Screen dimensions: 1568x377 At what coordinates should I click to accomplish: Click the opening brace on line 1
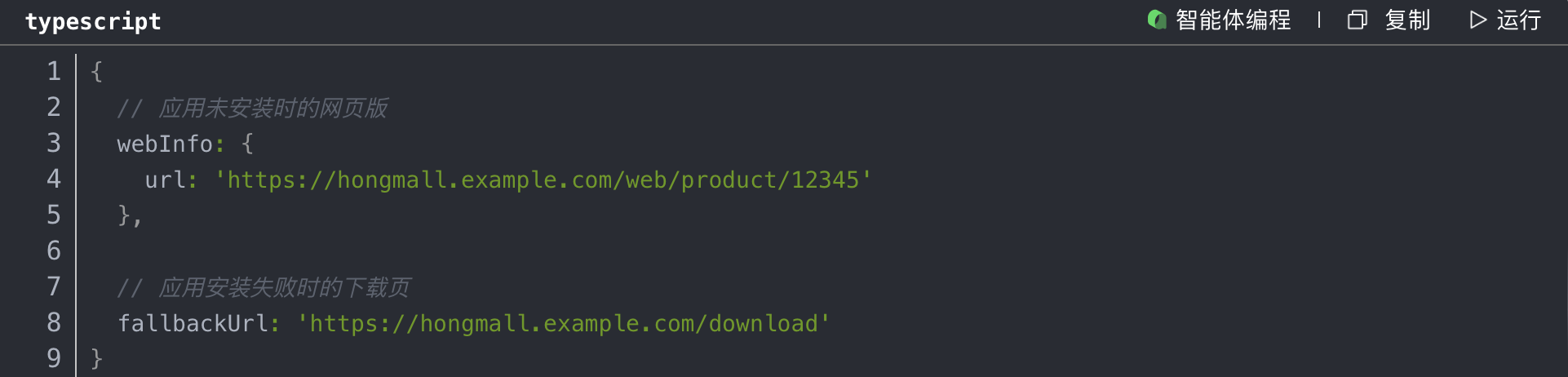pyautogui.click(x=96, y=71)
